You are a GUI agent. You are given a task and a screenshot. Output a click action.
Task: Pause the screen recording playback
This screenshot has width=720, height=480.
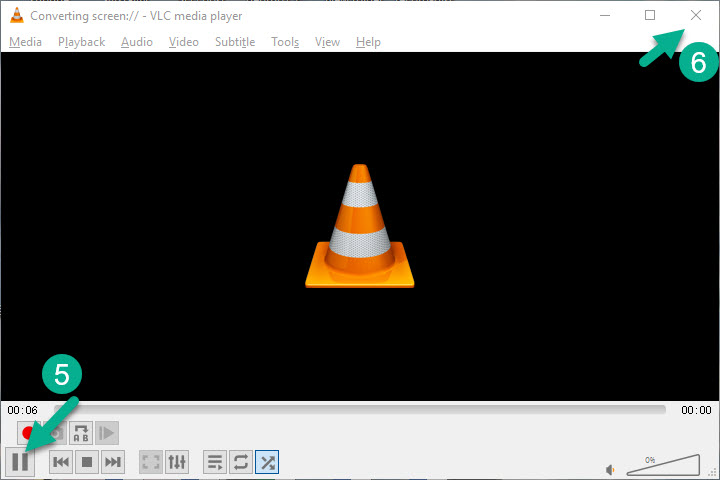20,461
